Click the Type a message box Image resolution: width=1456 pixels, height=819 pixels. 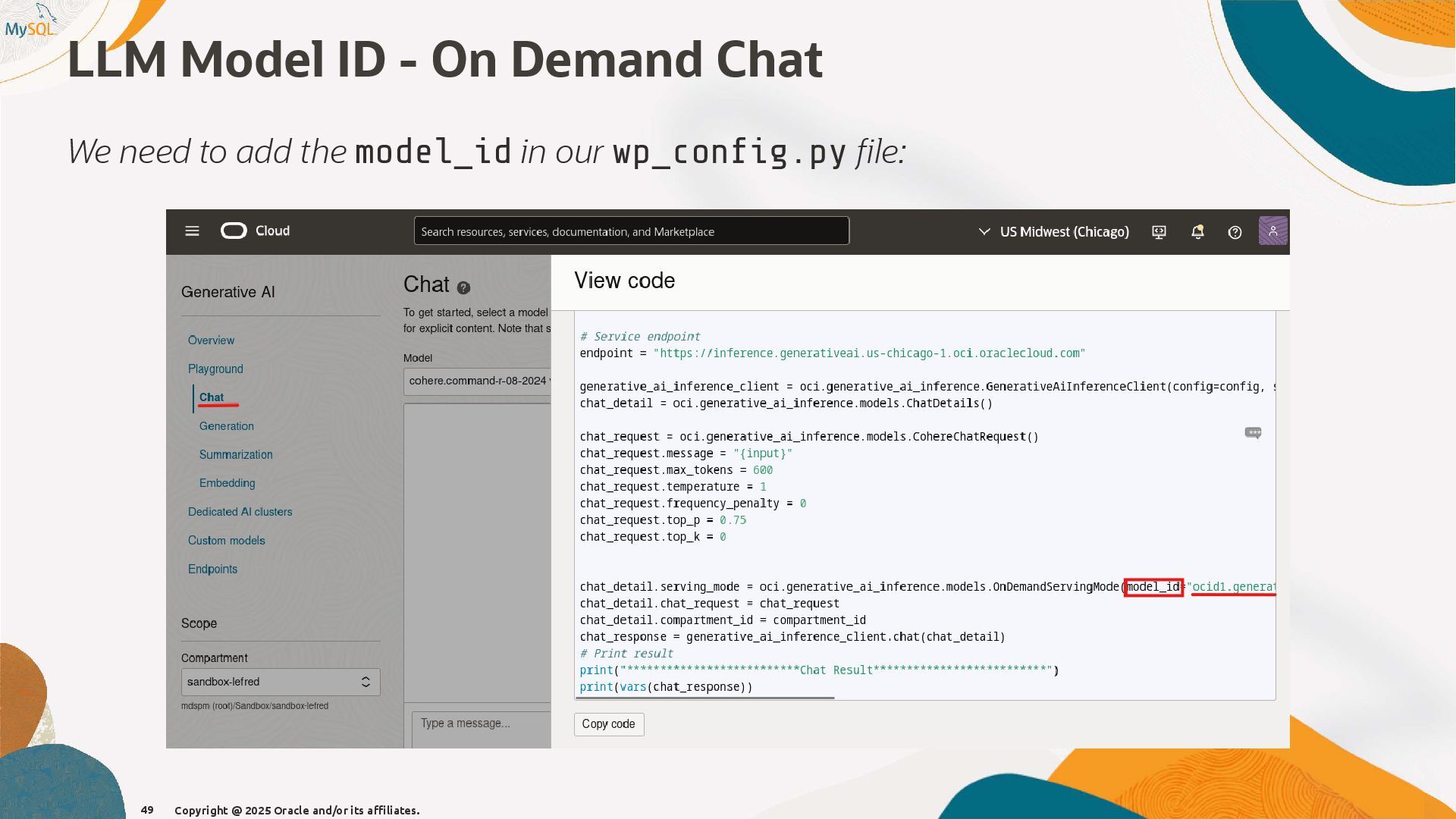pyautogui.click(x=481, y=724)
